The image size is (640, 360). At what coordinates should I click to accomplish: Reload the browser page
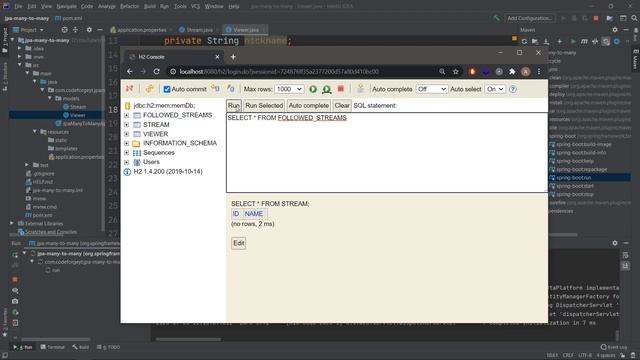157,71
